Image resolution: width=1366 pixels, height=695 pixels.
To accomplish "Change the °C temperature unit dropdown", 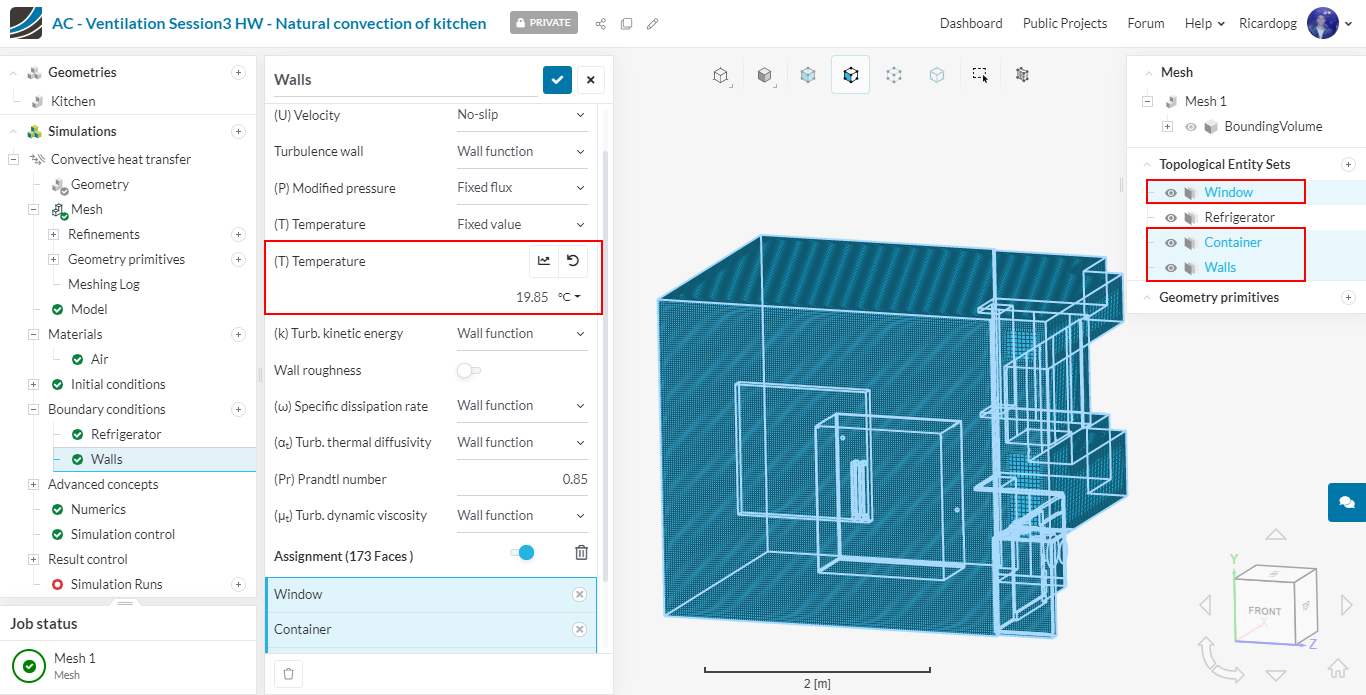I will [x=569, y=297].
